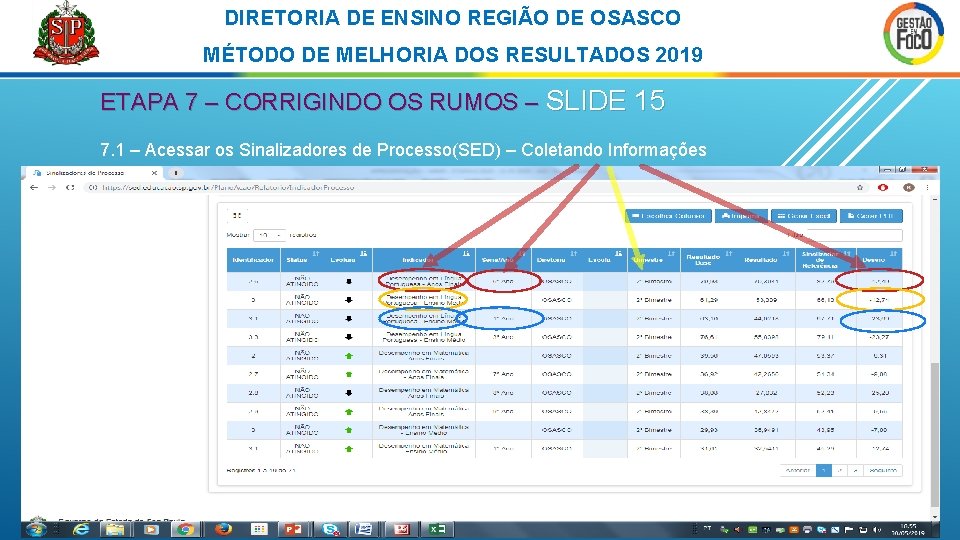Open Google Chrome from the taskbar
960x540 pixels.
point(186,530)
